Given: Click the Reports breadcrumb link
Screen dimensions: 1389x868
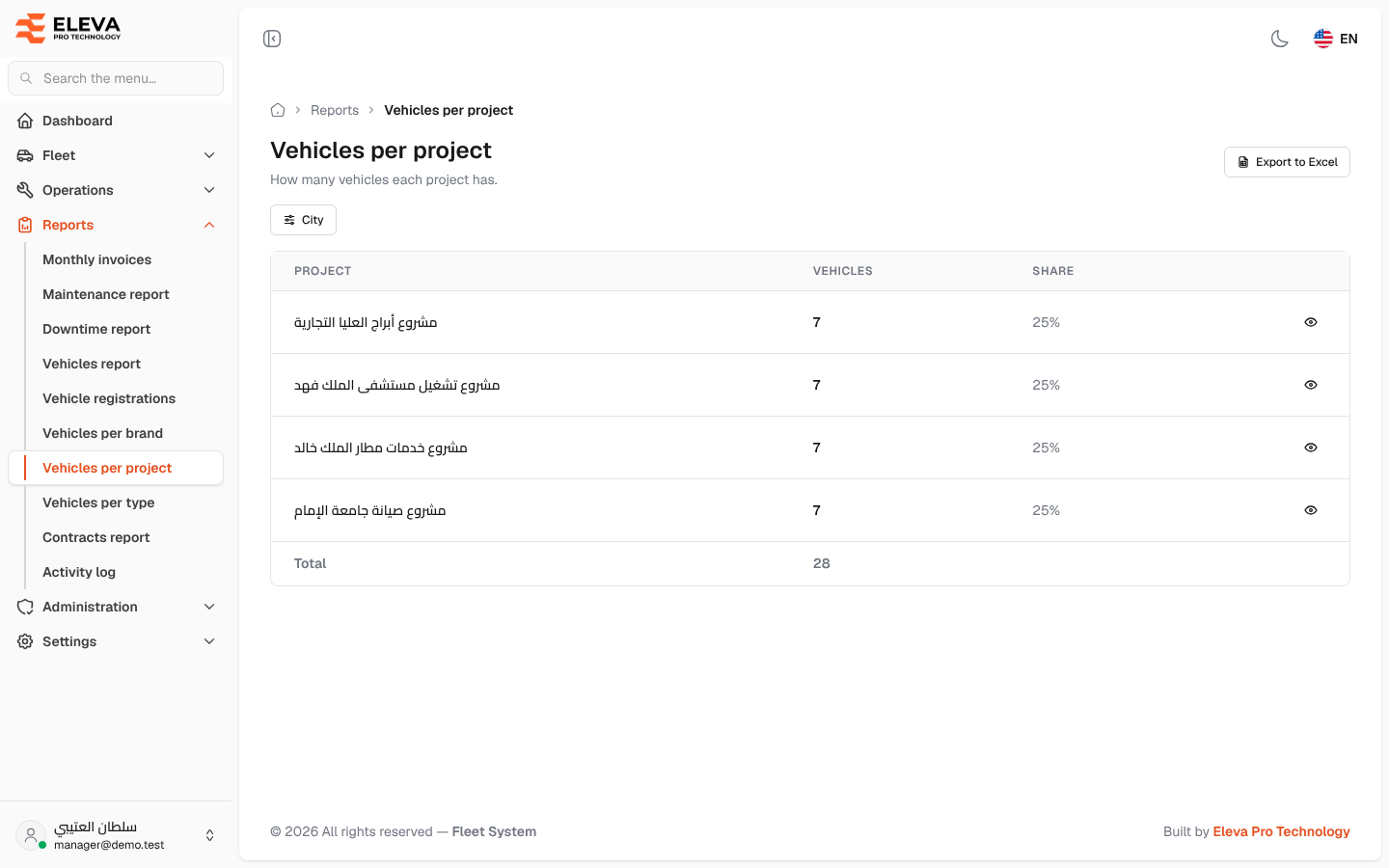Looking at the screenshot, I should [x=335, y=110].
